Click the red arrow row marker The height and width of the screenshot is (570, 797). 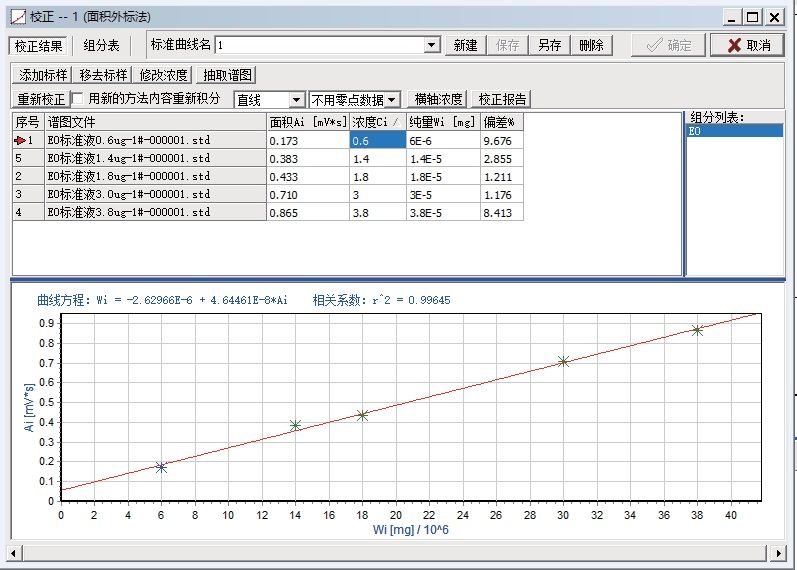20,140
